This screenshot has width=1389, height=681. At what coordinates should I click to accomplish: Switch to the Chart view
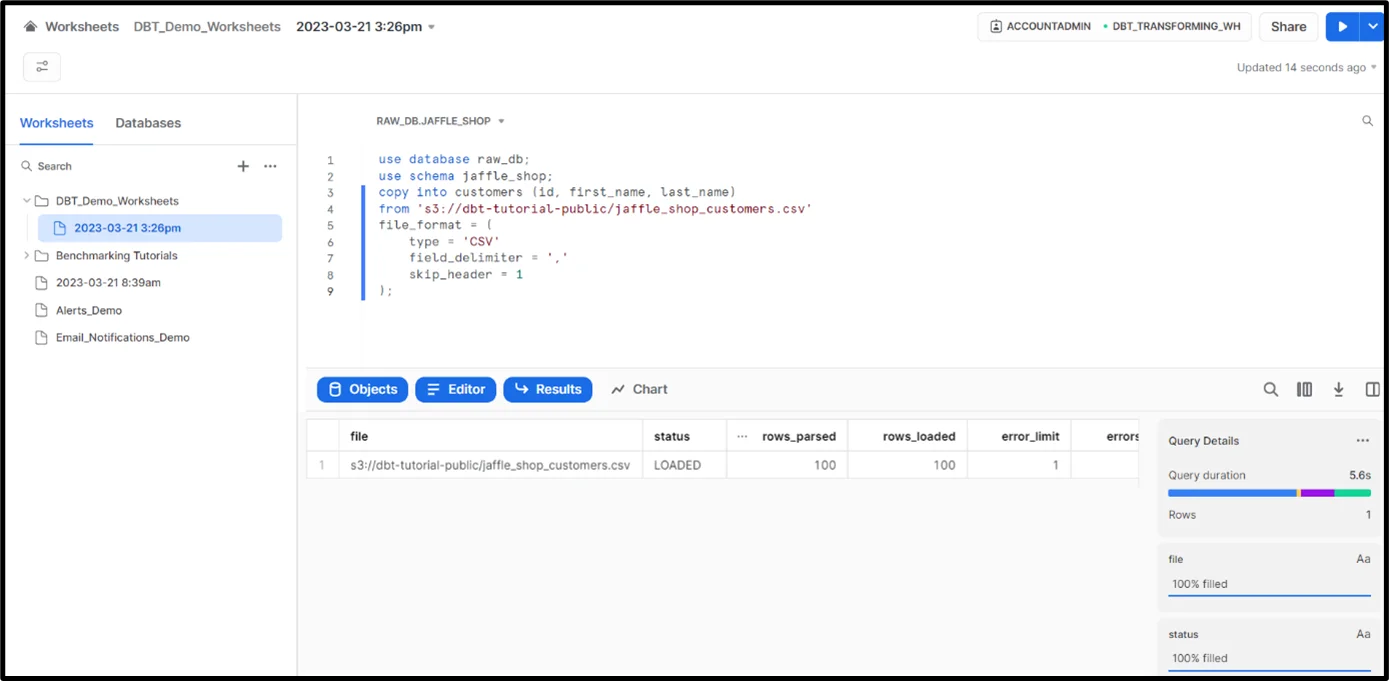click(x=639, y=390)
